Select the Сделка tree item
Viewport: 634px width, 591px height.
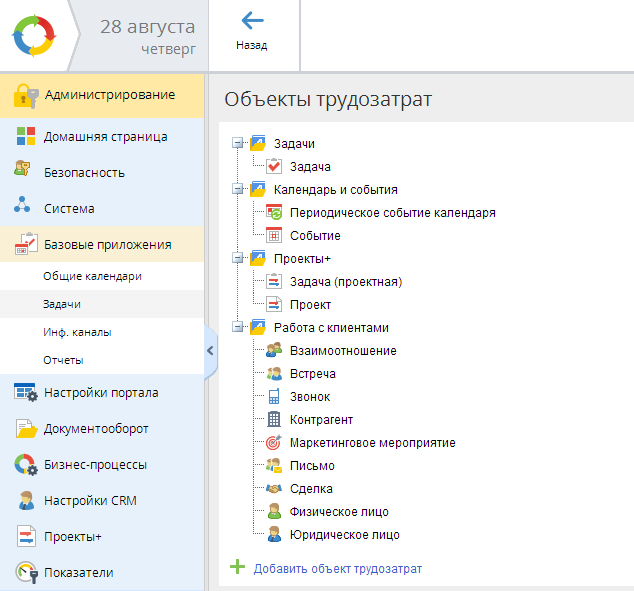click(310, 489)
